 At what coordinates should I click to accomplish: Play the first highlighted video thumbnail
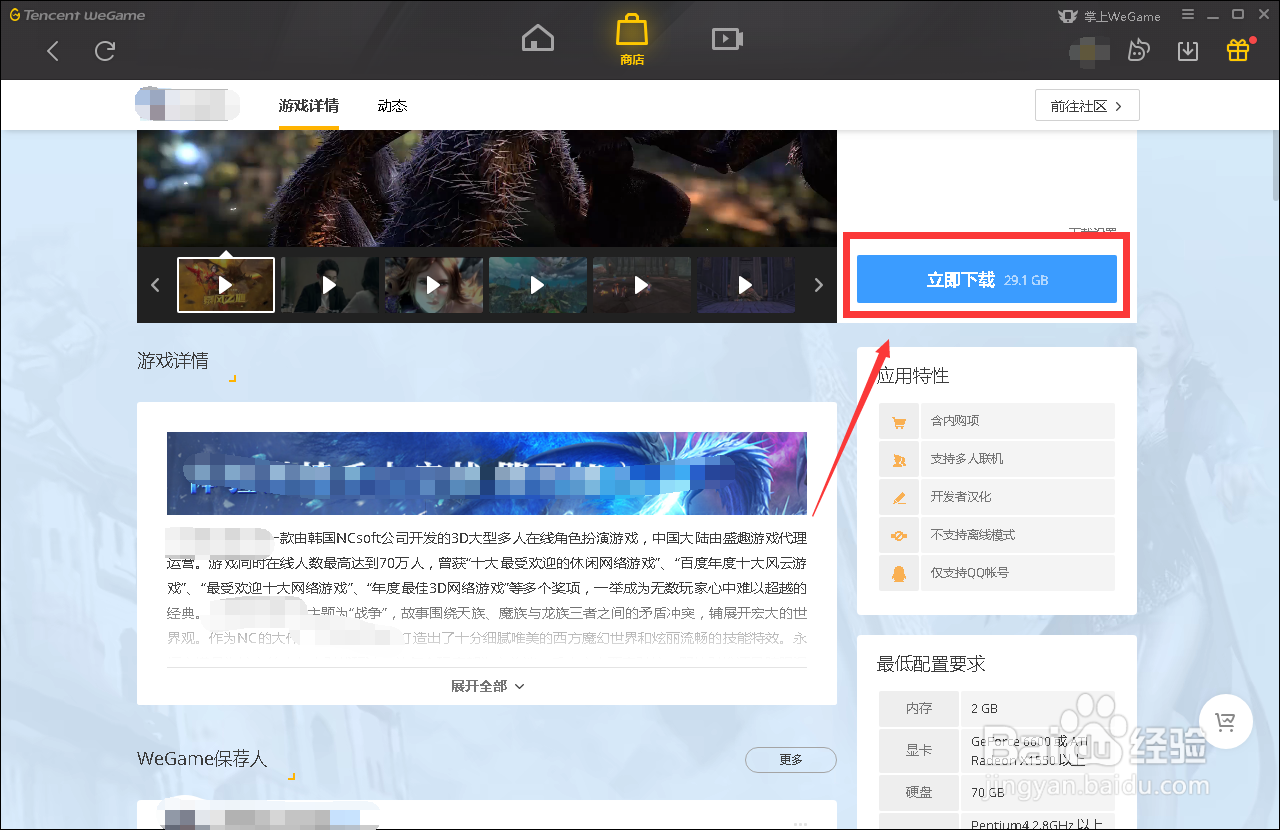tap(226, 285)
